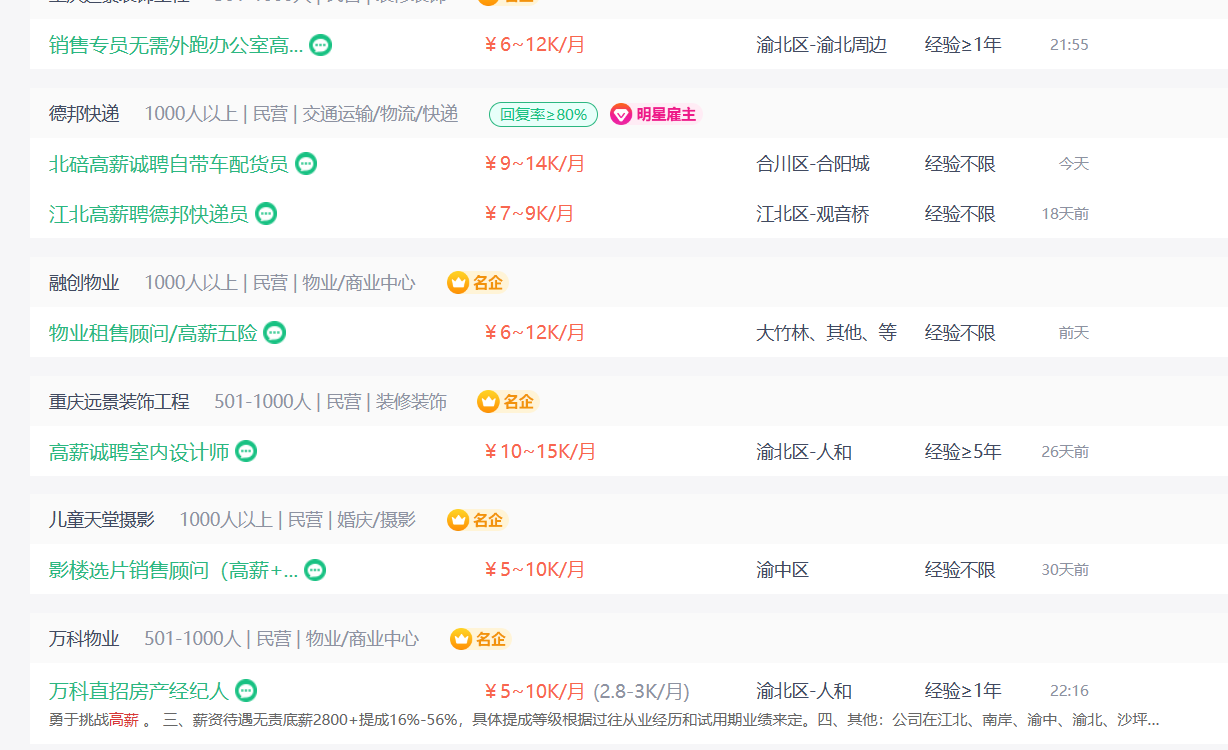Click the 明星雇主 heart badge for 德邦快递
Viewport: 1228px width, 750px height.
pos(656,115)
